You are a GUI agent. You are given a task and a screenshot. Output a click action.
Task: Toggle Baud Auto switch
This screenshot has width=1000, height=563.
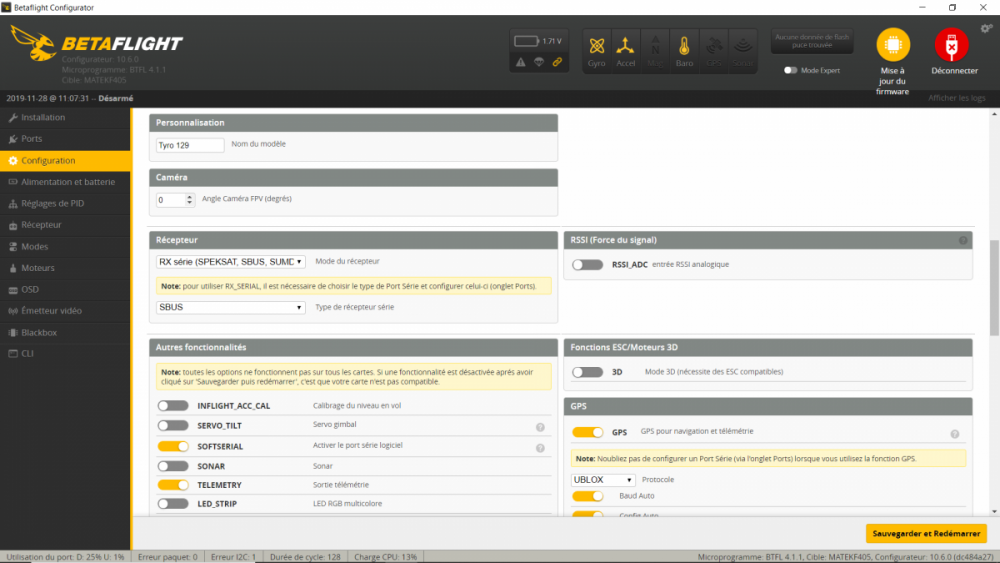click(x=587, y=496)
